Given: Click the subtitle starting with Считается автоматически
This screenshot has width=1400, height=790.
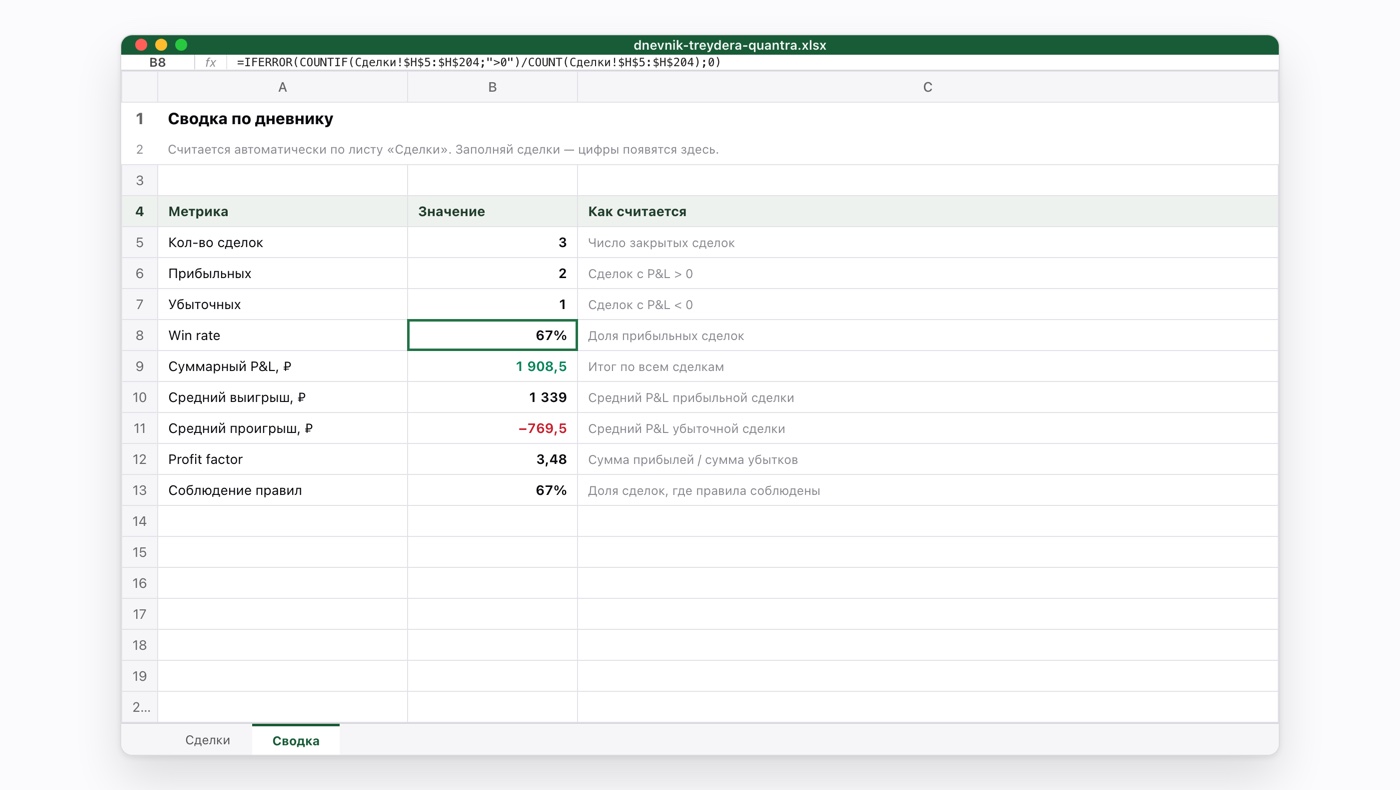Looking at the screenshot, I should [x=443, y=150].
